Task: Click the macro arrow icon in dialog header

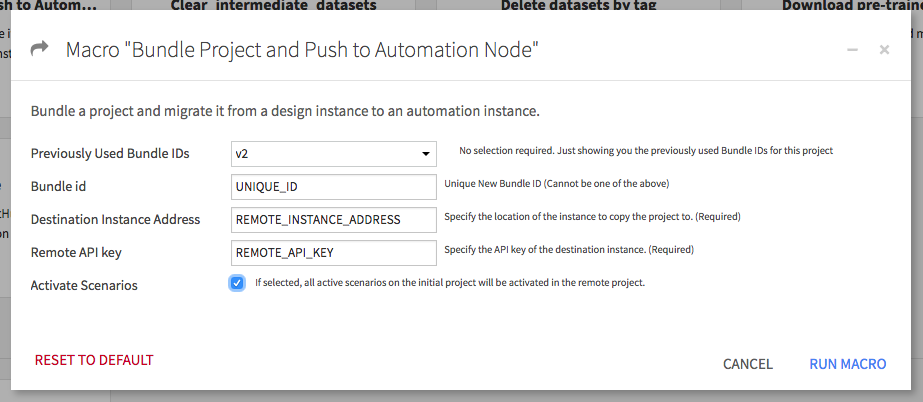Action: pyautogui.click(x=39, y=49)
